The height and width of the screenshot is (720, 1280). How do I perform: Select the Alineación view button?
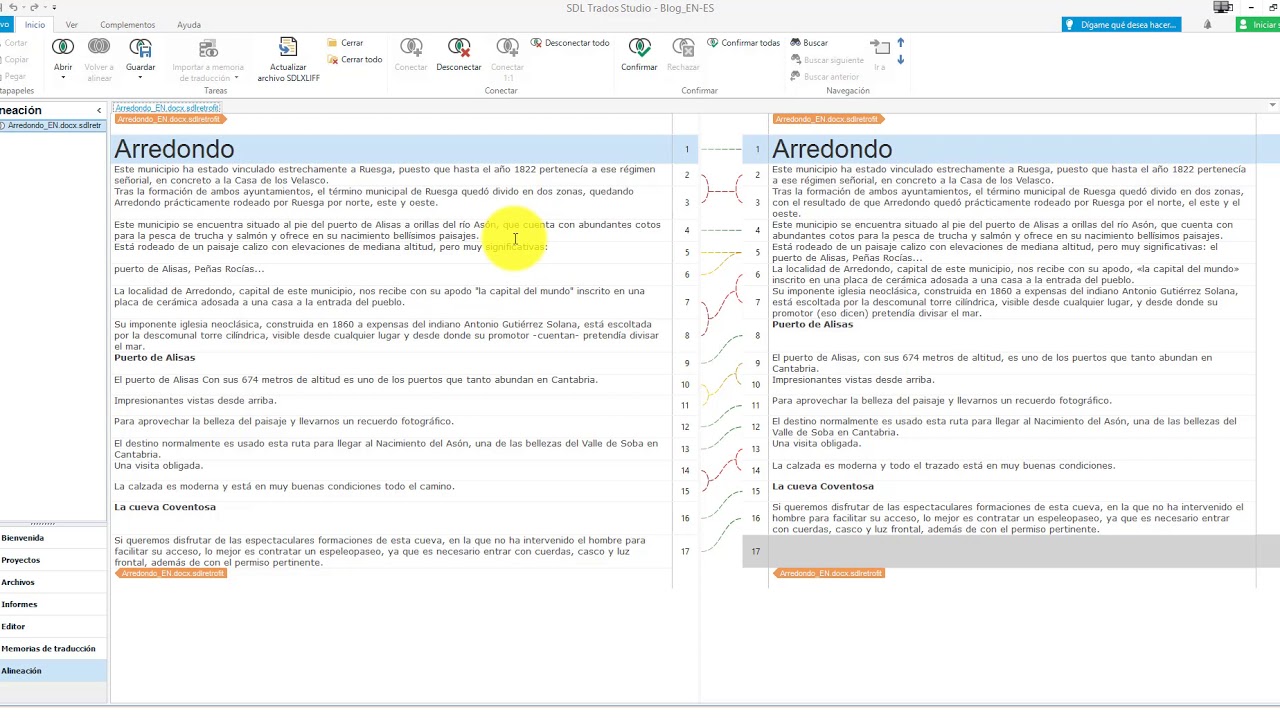point(53,671)
